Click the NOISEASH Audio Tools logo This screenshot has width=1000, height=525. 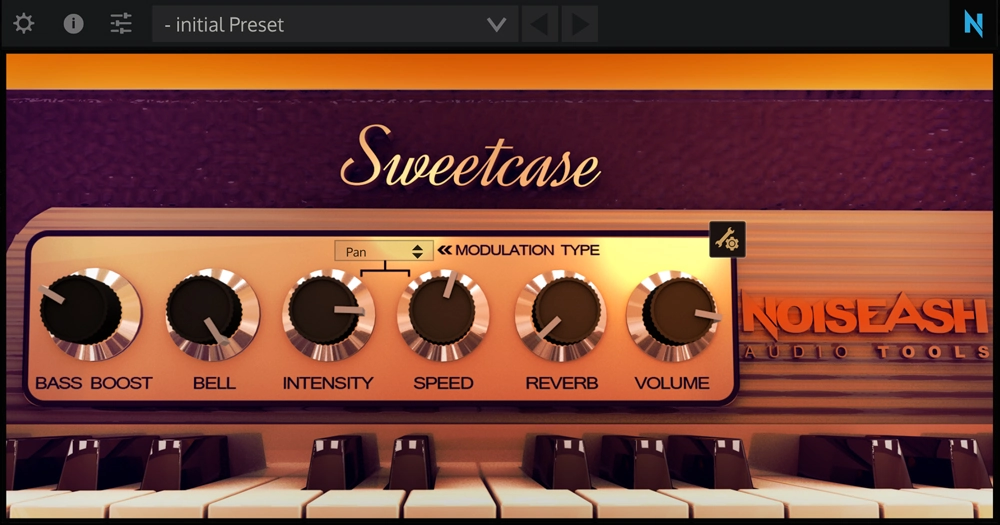click(867, 325)
